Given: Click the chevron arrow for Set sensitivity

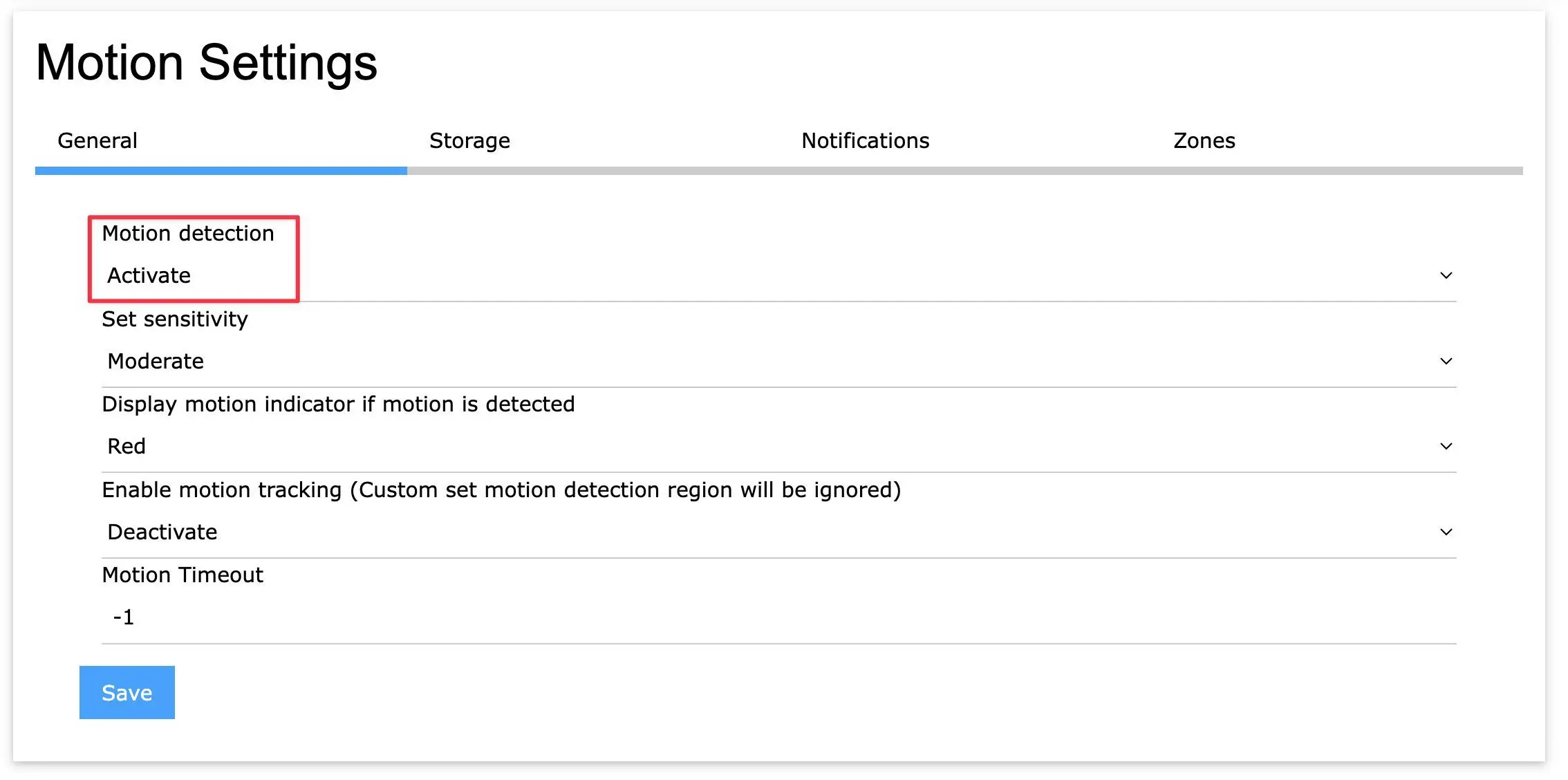Looking at the screenshot, I should pyautogui.click(x=1446, y=362).
